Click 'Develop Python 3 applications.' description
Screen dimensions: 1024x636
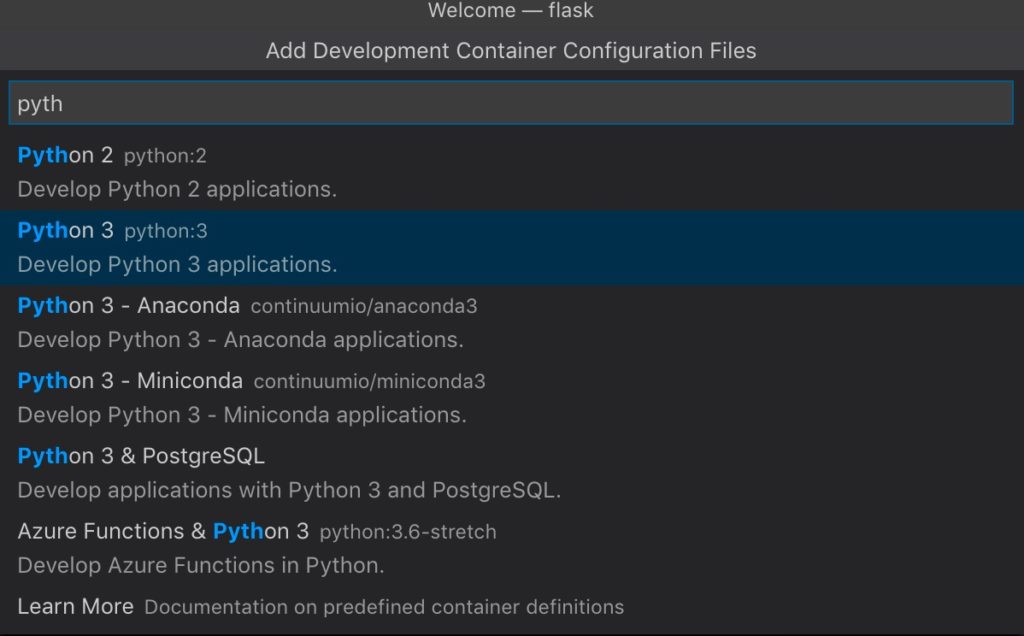pos(178,264)
